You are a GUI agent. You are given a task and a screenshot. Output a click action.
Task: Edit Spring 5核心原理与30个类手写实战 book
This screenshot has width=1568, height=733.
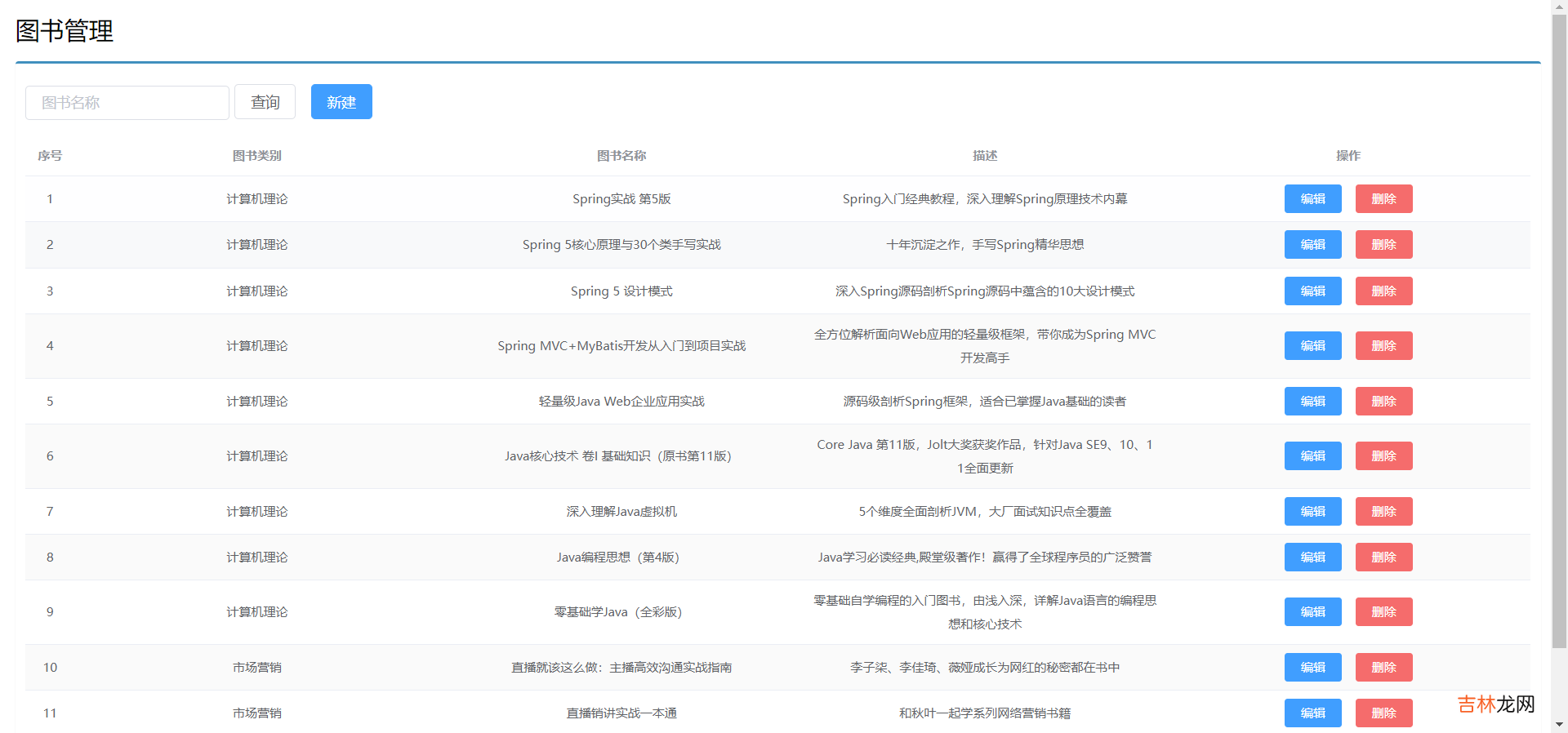pos(1313,245)
